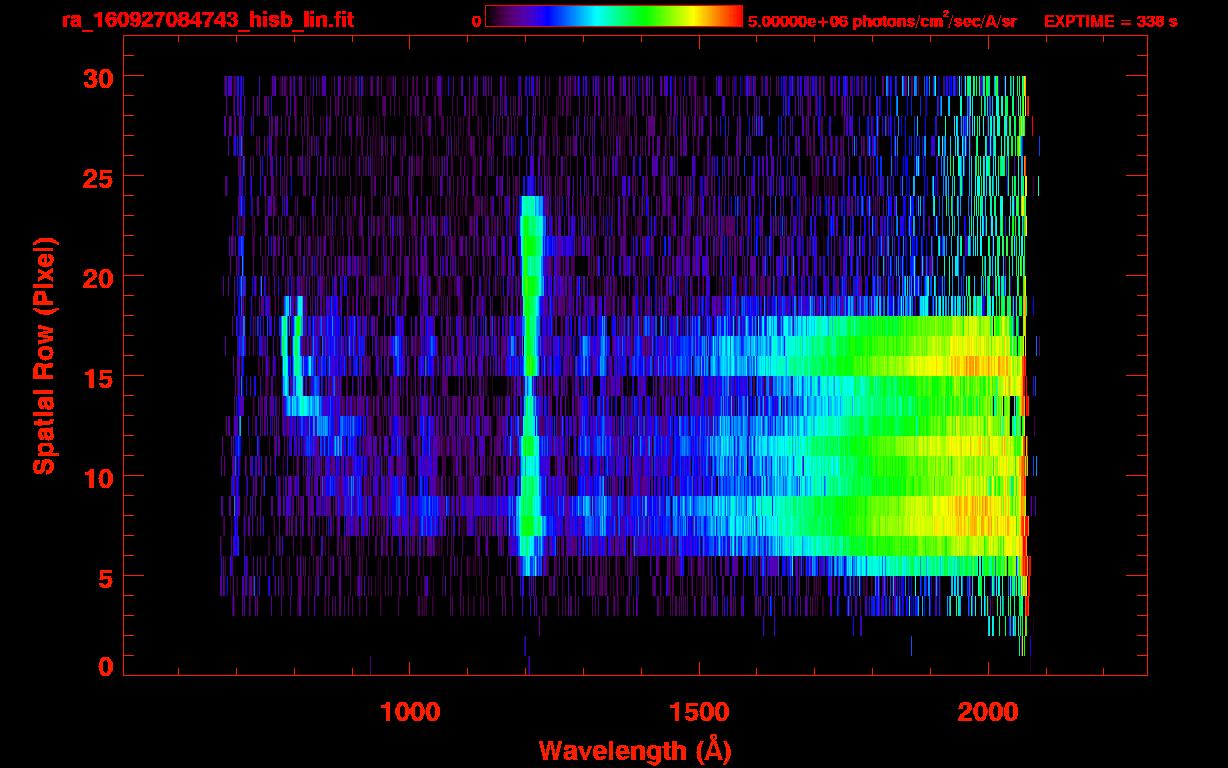This screenshot has width=1228, height=768.
Task: Click the colorbar minimum value 0
Action: click(476, 21)
